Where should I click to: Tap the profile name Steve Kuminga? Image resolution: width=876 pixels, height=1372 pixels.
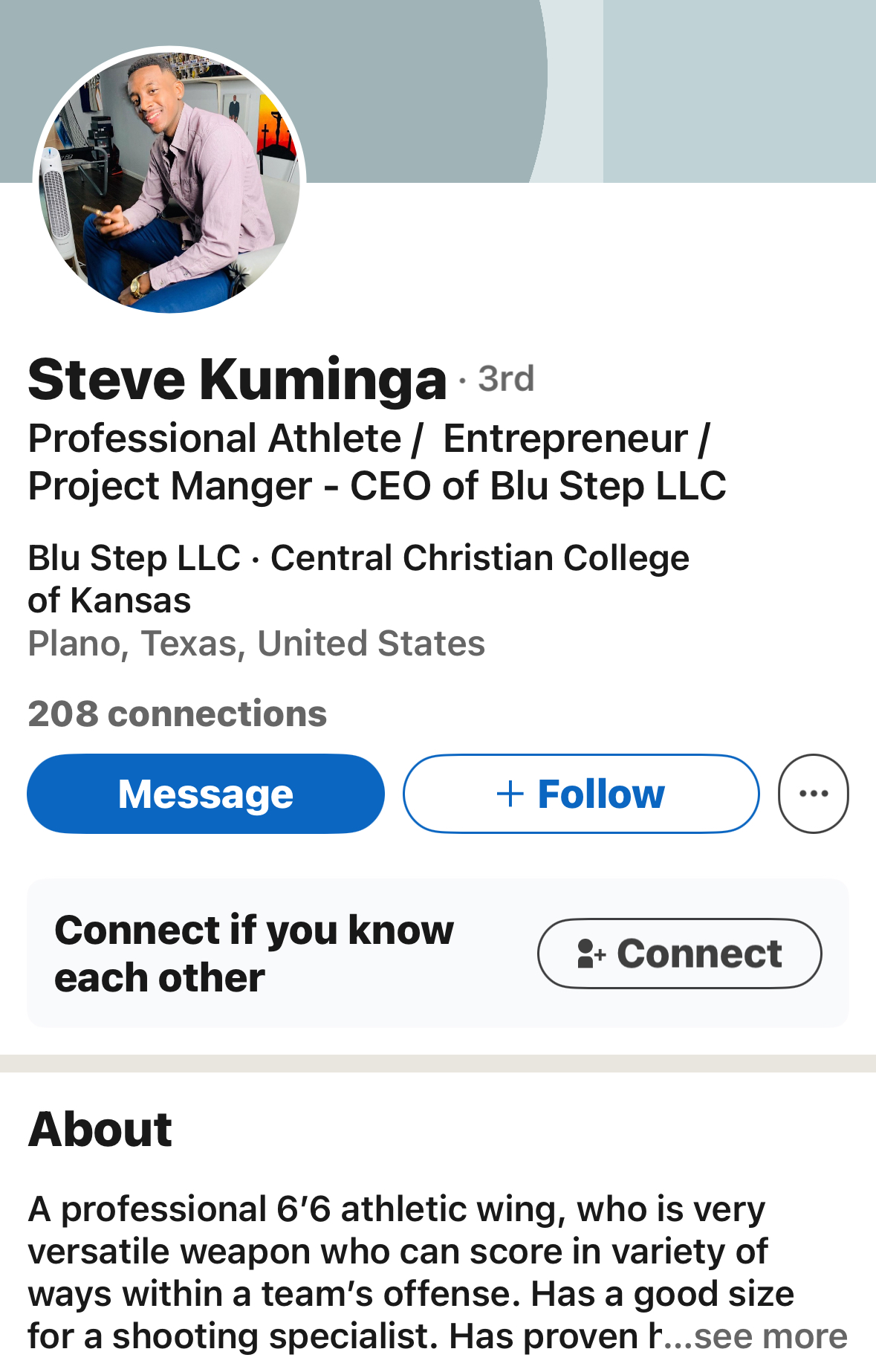237,379
